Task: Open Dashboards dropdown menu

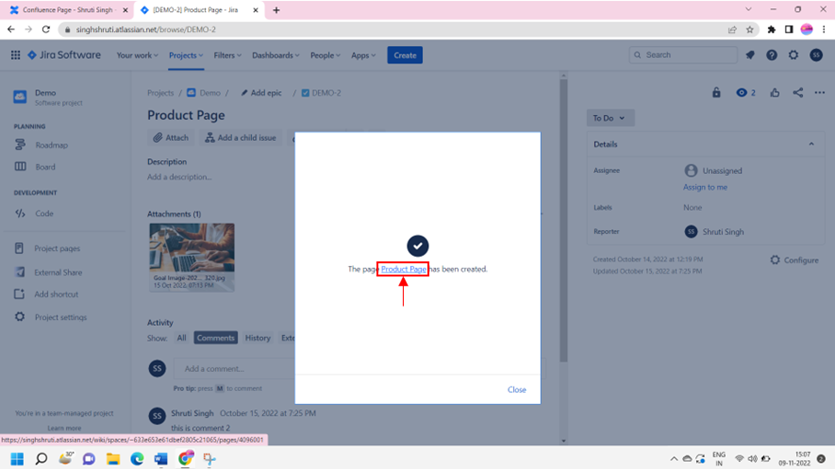Action: tap(275, 55)
